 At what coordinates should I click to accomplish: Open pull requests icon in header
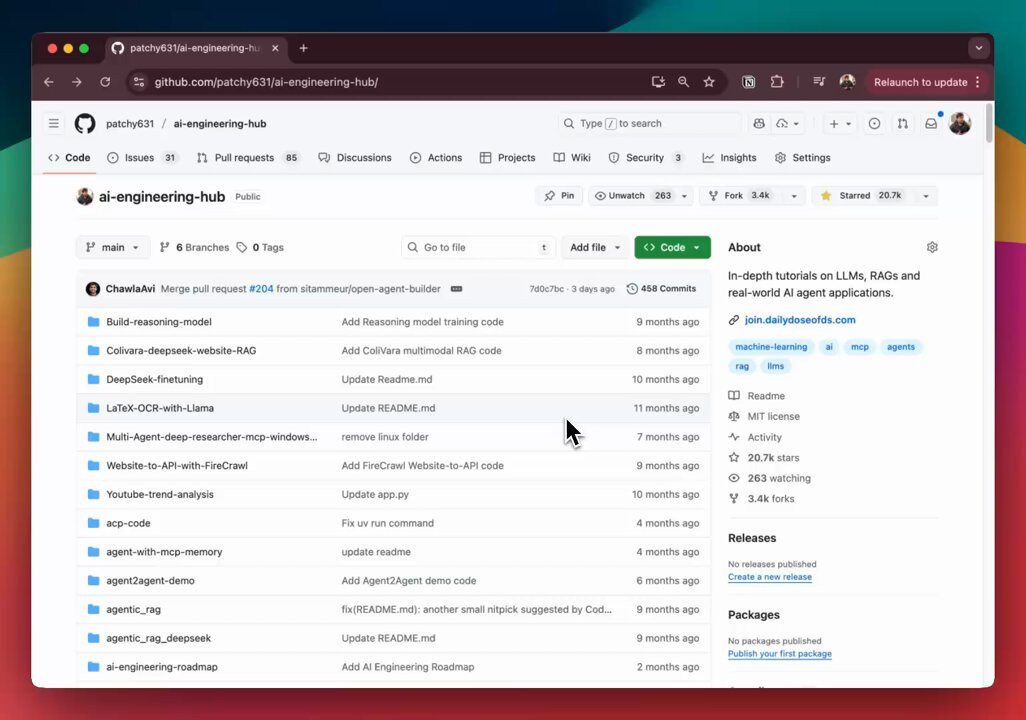903,123
